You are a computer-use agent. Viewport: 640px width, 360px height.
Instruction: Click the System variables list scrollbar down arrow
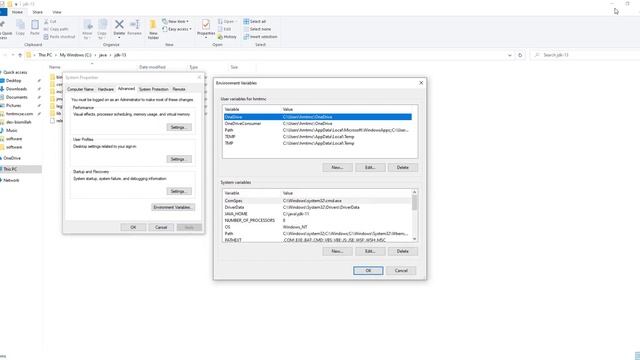415,239
